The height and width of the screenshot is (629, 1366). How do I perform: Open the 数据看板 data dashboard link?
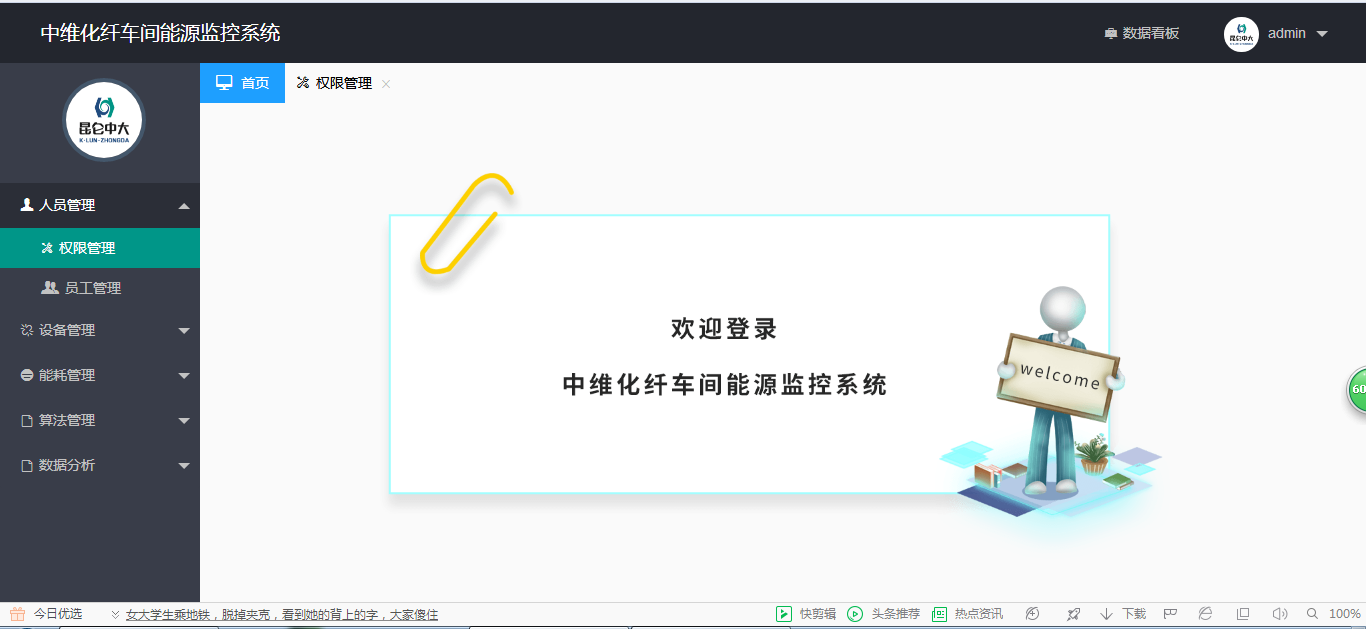coord(1141,33)
